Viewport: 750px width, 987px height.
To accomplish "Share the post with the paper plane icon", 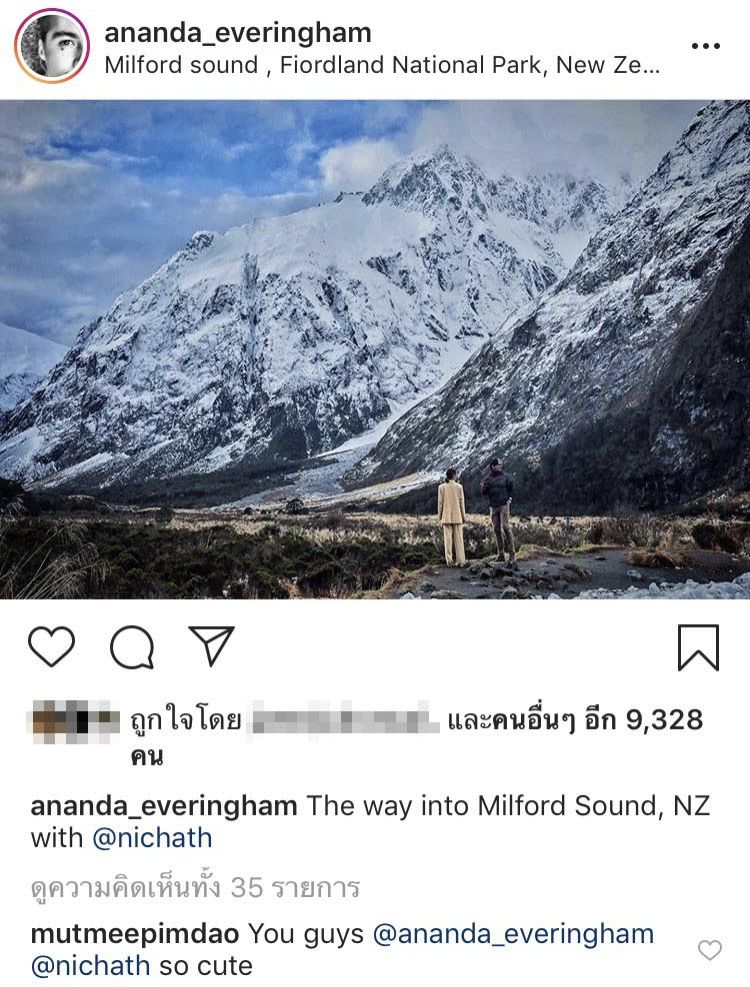I will (212, 645).
